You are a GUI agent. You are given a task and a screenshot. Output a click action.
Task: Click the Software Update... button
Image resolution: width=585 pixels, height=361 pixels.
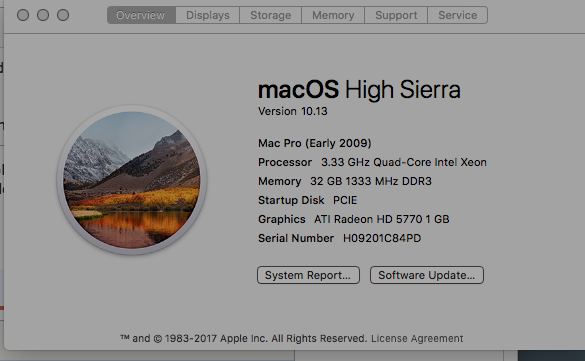click(427, 275)
